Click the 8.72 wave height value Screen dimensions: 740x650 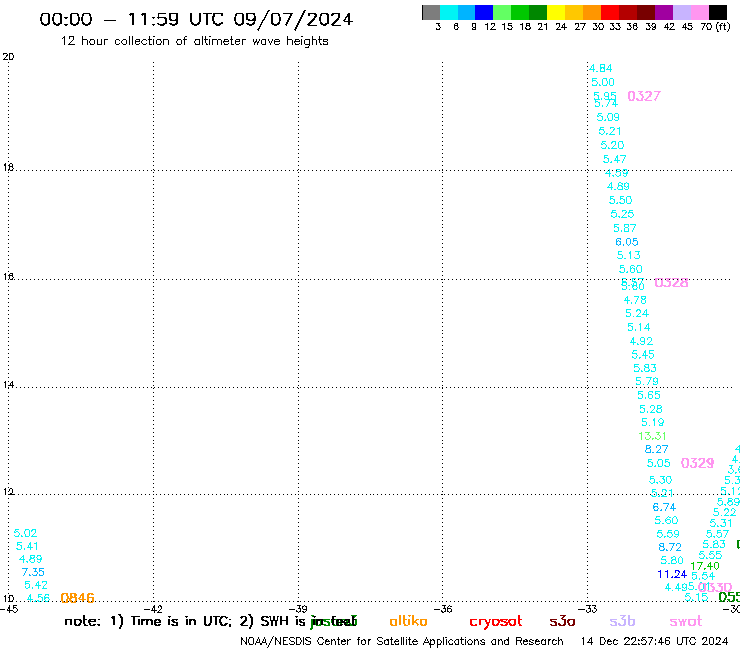(x=670, y=547)
